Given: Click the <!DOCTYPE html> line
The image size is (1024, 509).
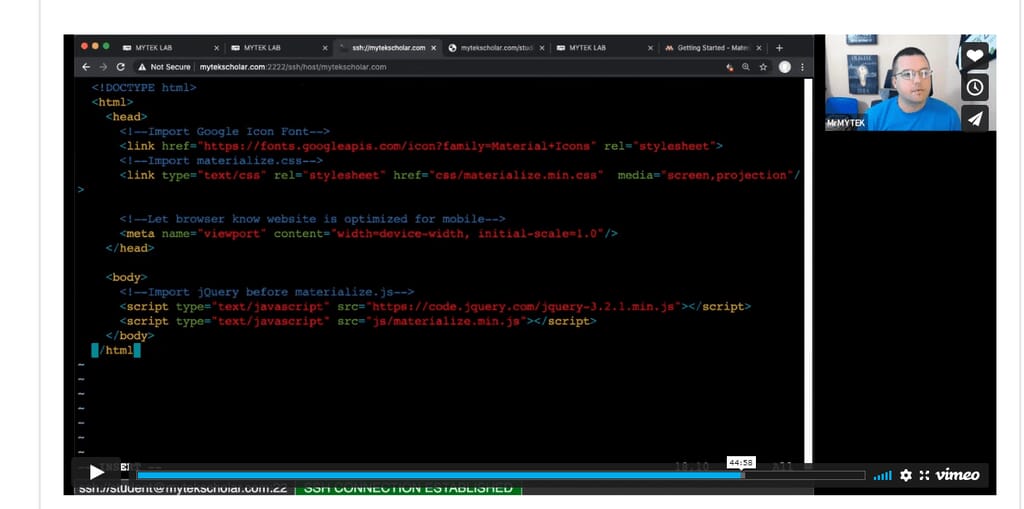Looking at the screenshot, I should (x=144, y=88).
